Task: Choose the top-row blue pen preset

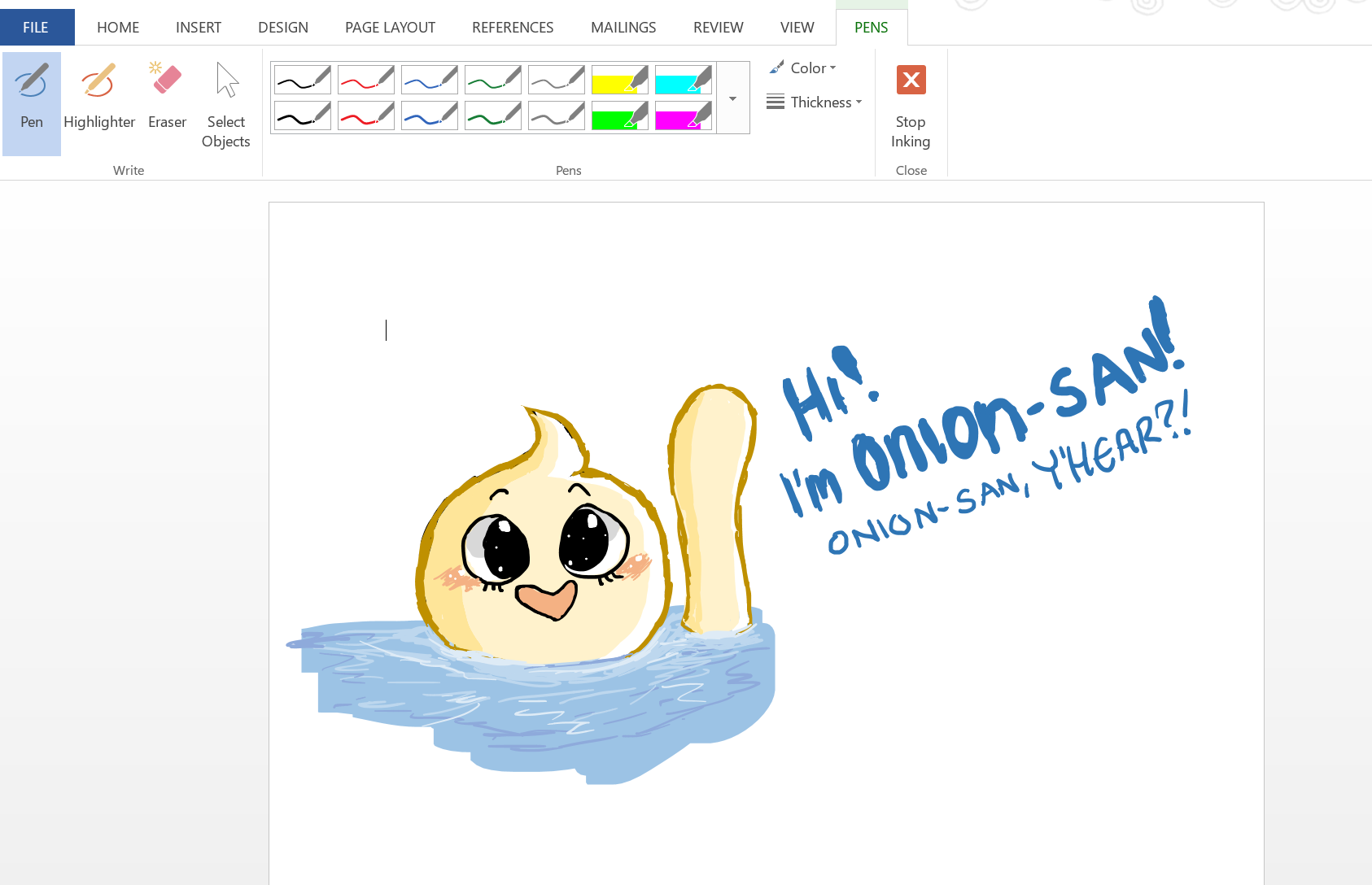Action: point(430,80)
